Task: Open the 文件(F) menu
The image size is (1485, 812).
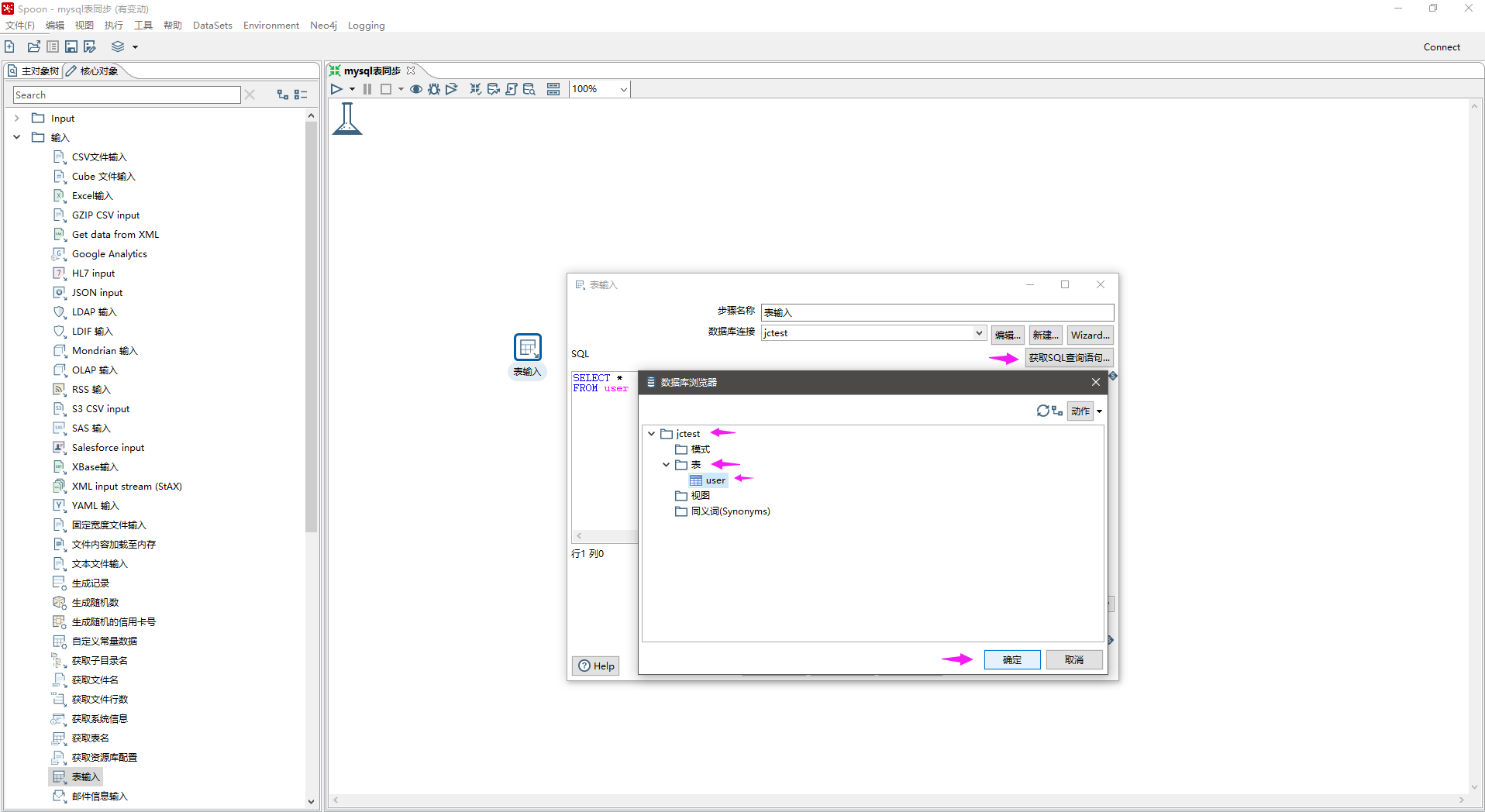Action: (x=20, y=26)
